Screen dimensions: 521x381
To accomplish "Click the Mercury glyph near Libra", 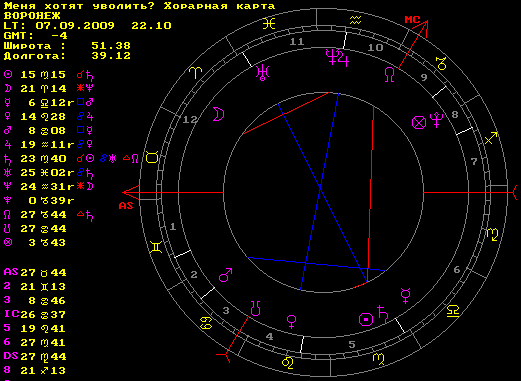I will point(405,296).
